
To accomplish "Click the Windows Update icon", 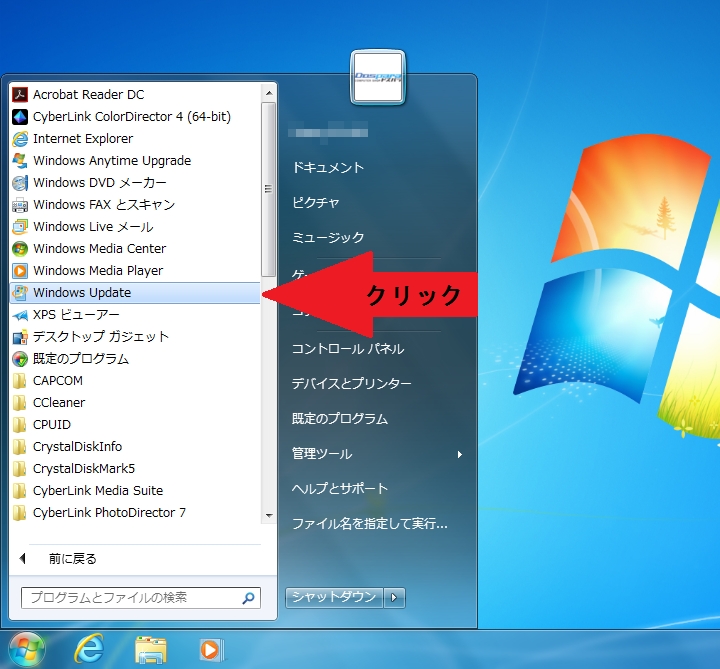I will [20, 292].
